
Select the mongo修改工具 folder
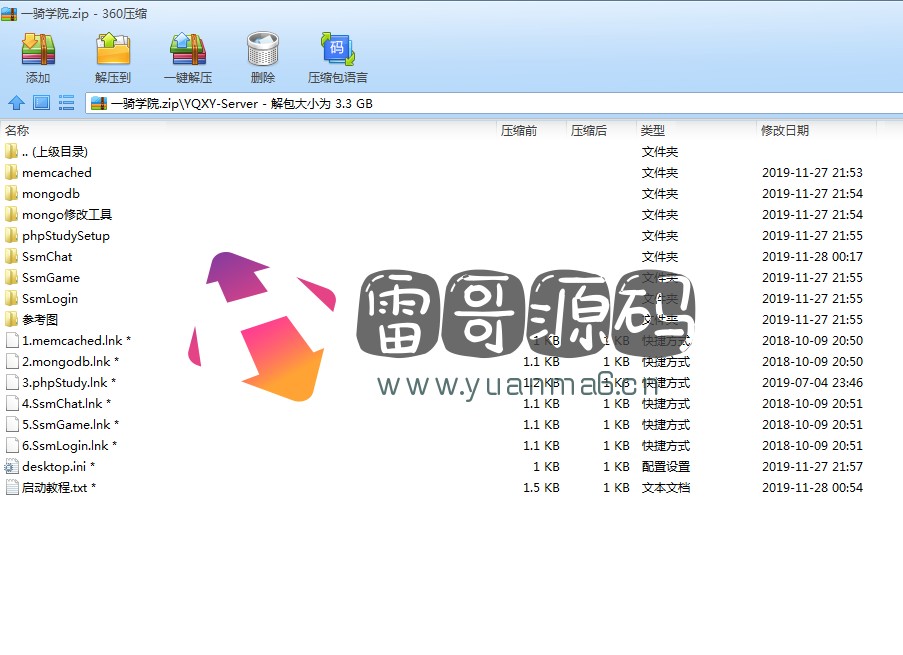tap(66, 215)
